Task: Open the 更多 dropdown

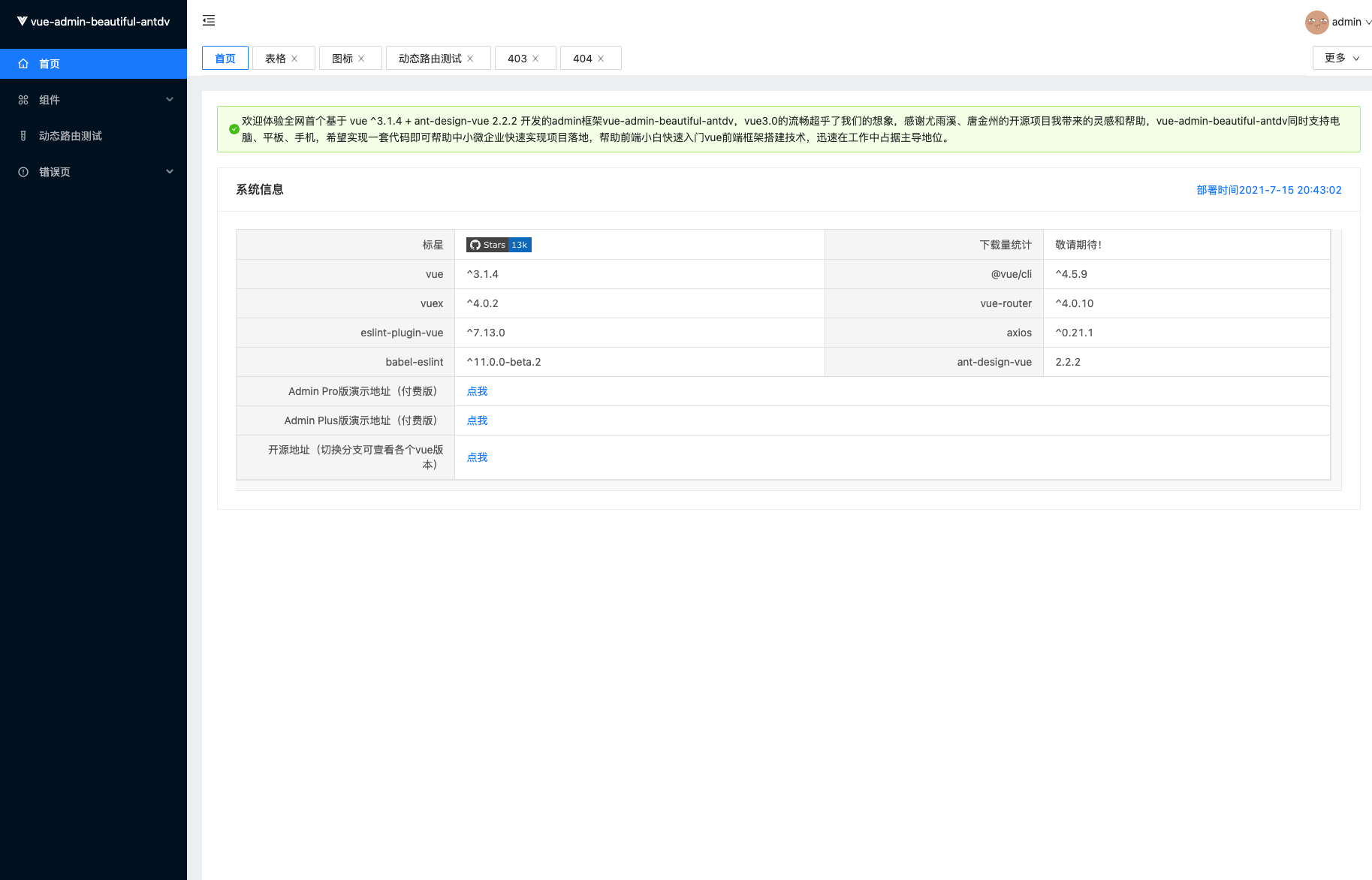Action: click(x=1341, y=58)
